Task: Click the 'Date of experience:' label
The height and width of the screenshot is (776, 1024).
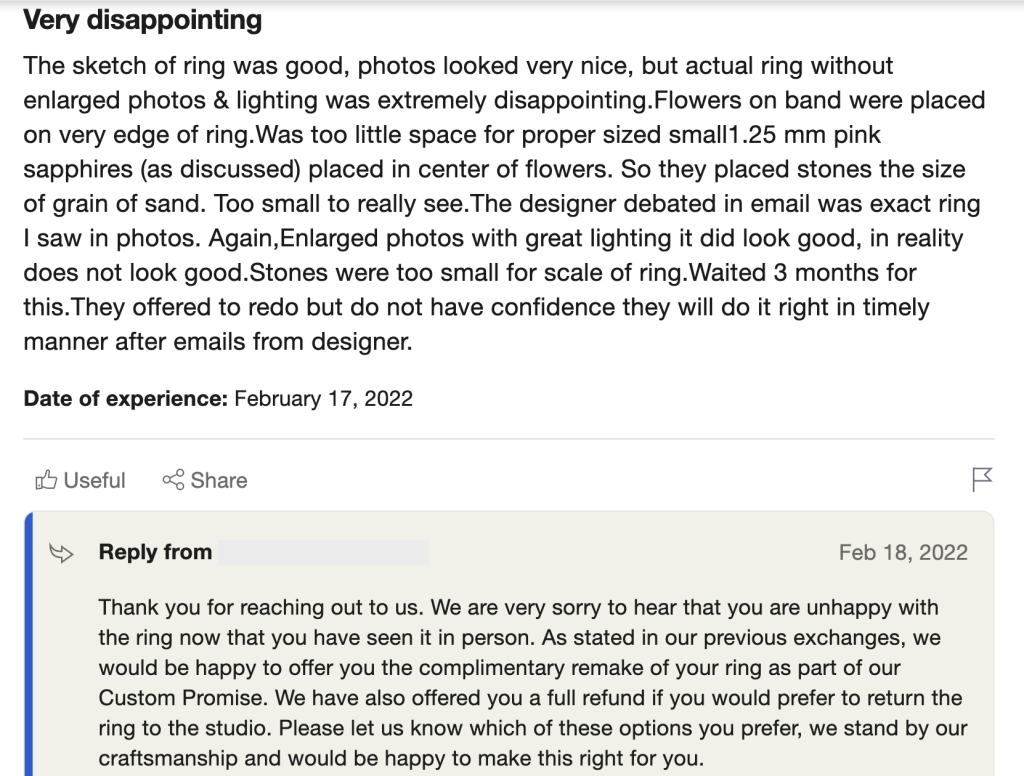Action: [x=125, y=398]
